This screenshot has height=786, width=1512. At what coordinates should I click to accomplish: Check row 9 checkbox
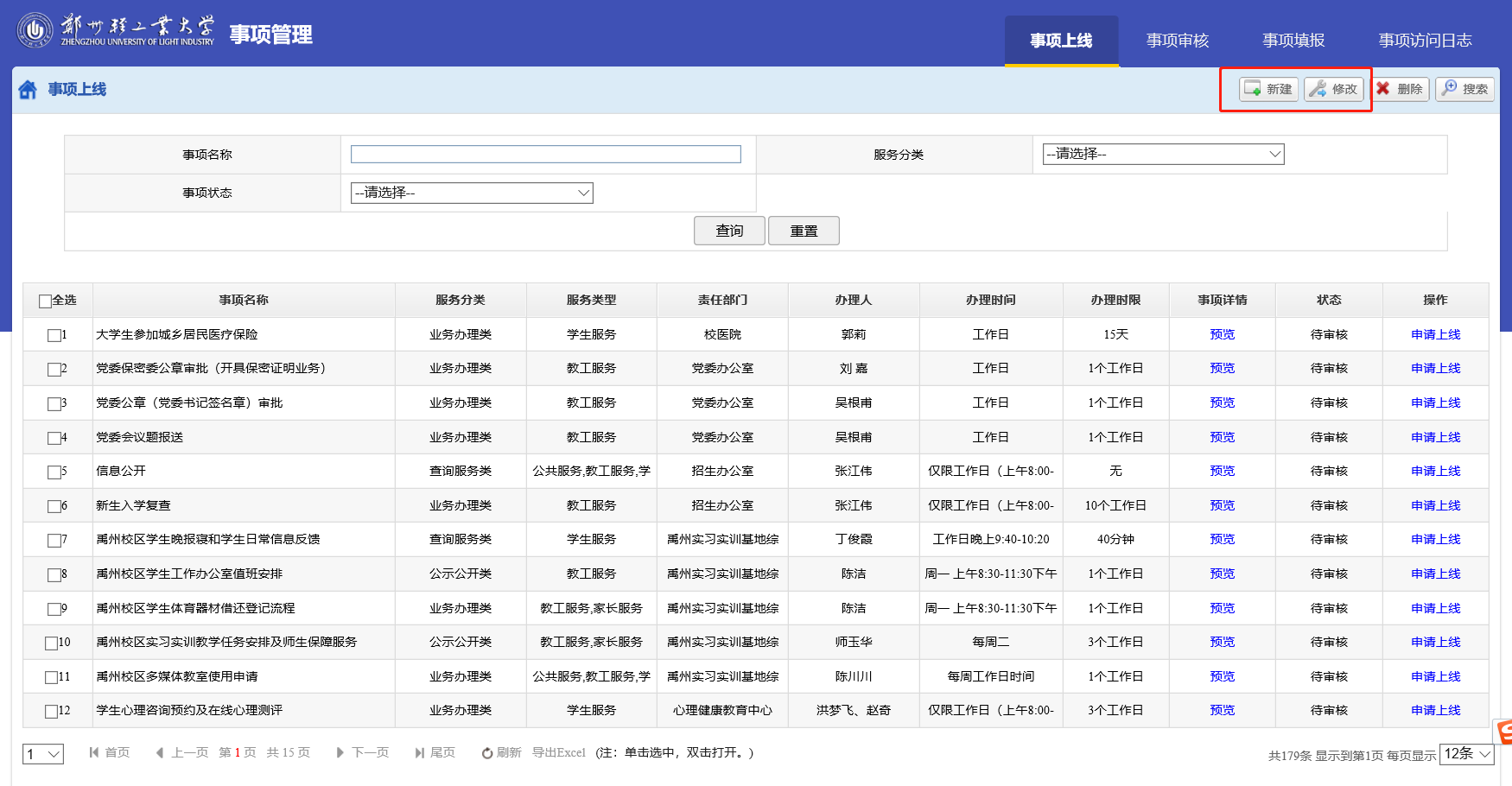pyautogui.click(x=54, y=609)
